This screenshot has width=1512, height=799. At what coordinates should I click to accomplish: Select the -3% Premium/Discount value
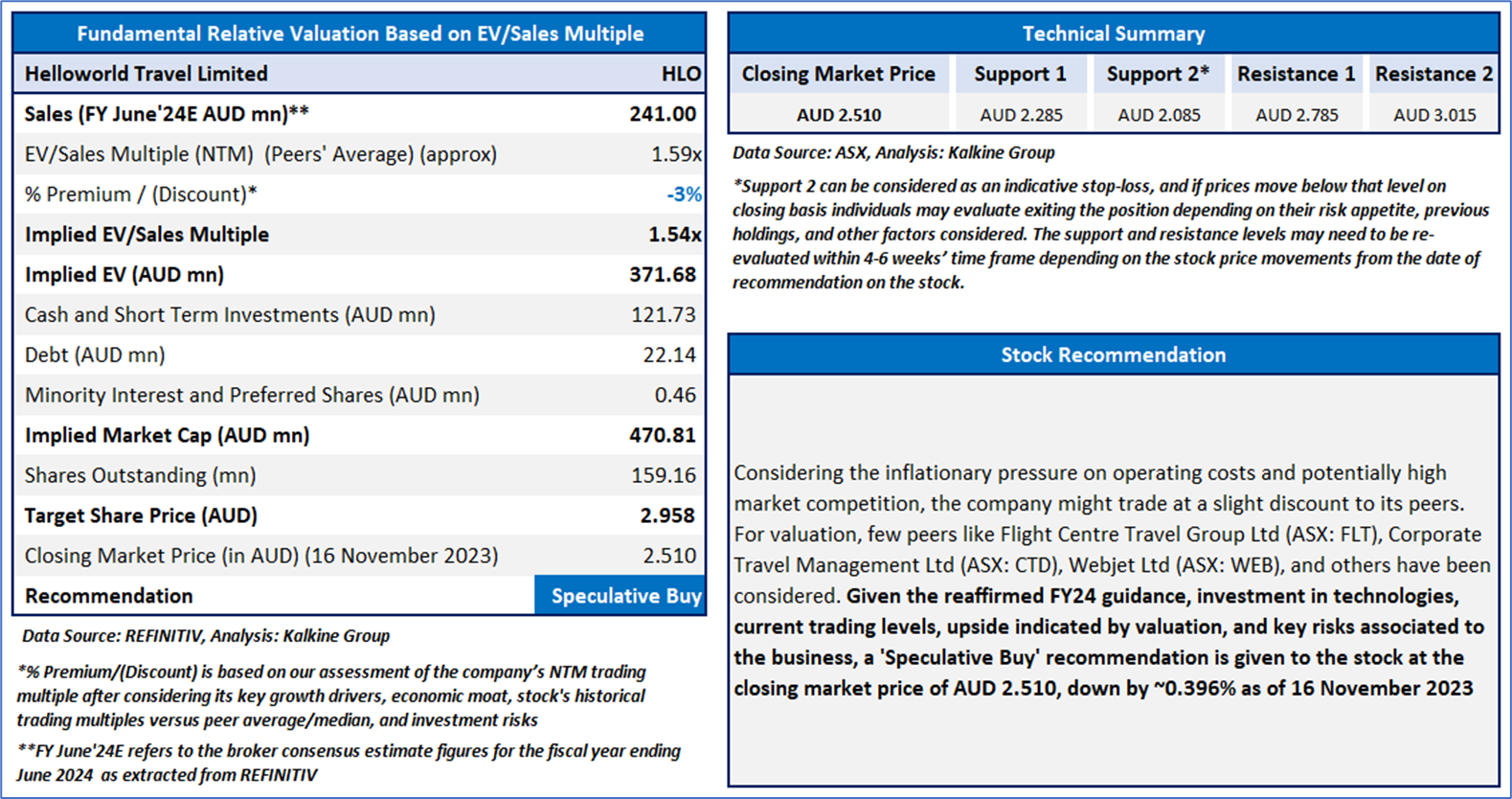[x=684, y=194]
